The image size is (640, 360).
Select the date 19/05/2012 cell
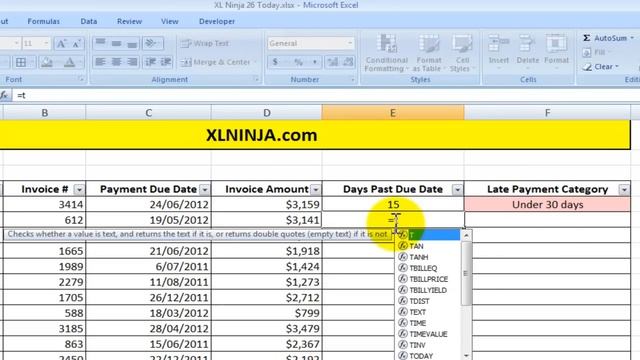click(x=149, y=220)
